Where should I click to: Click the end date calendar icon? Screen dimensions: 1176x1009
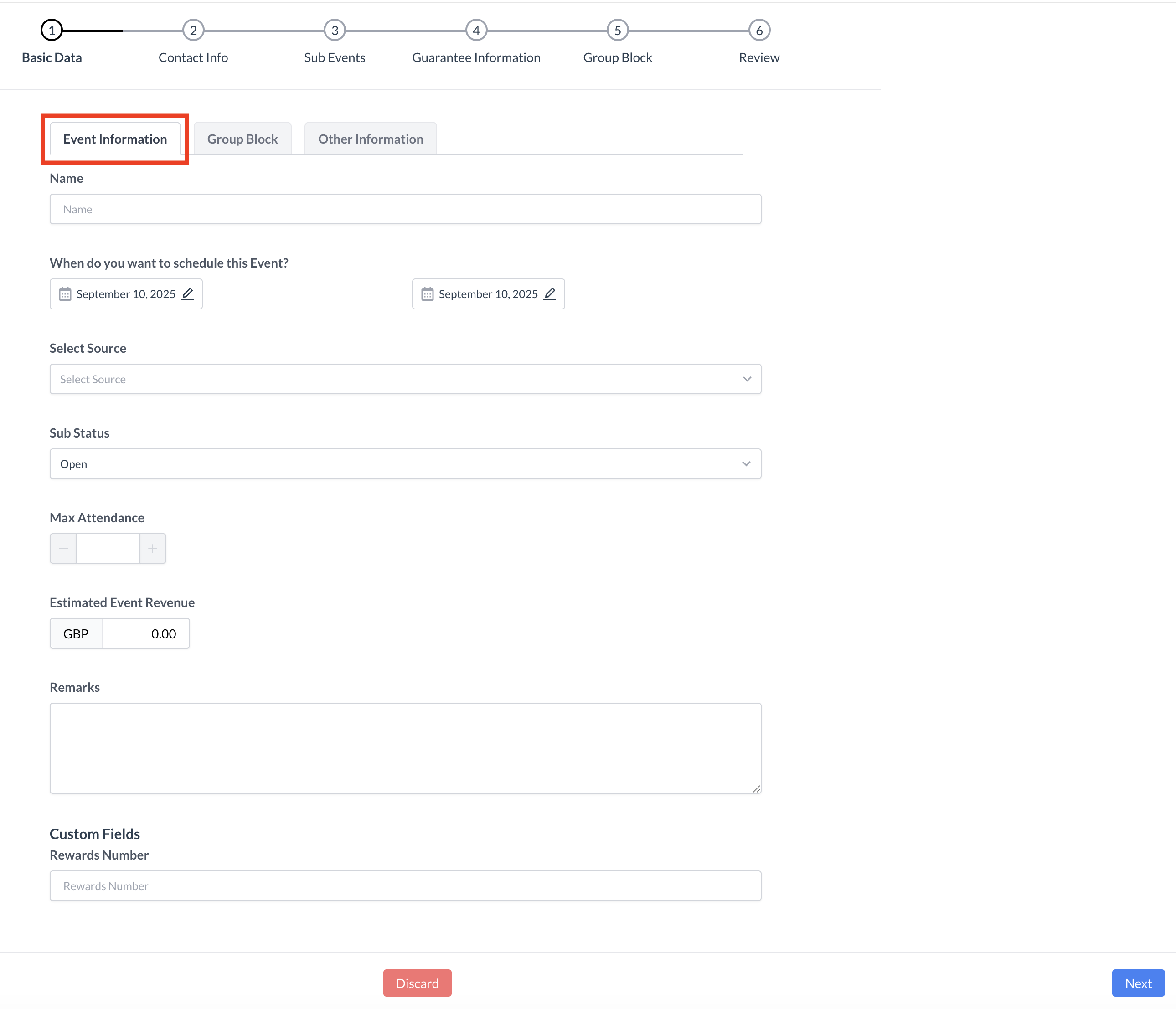(428, 294)
